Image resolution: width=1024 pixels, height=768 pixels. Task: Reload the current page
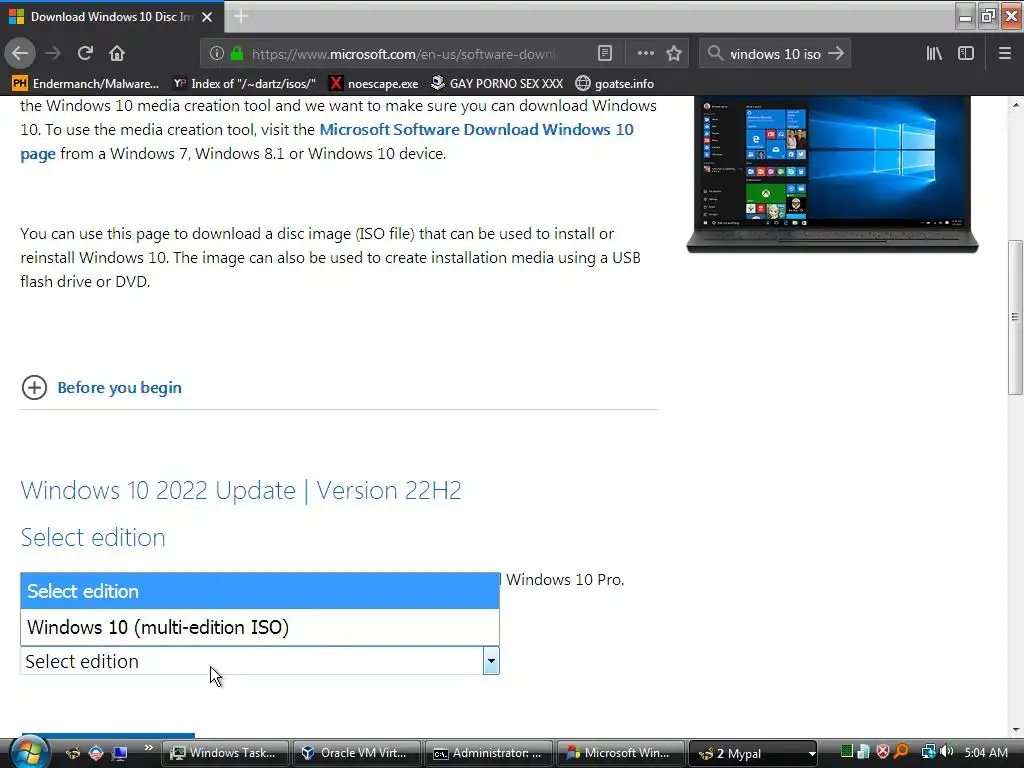click(85, 54)
